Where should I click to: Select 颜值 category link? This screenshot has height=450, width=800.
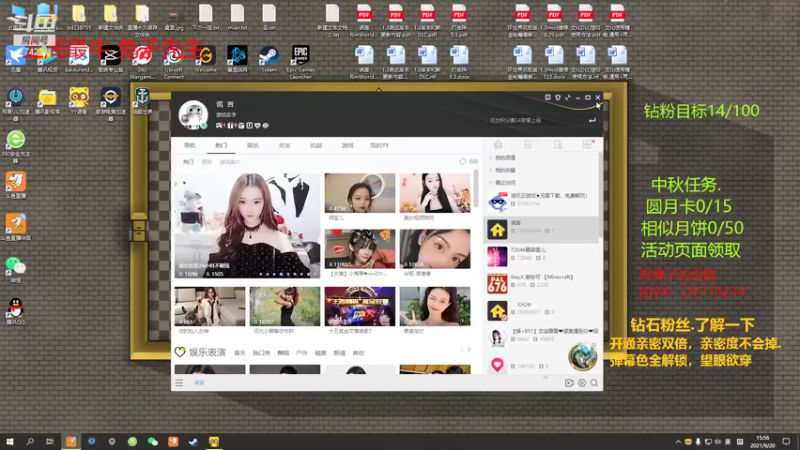[x=339, y=353]
